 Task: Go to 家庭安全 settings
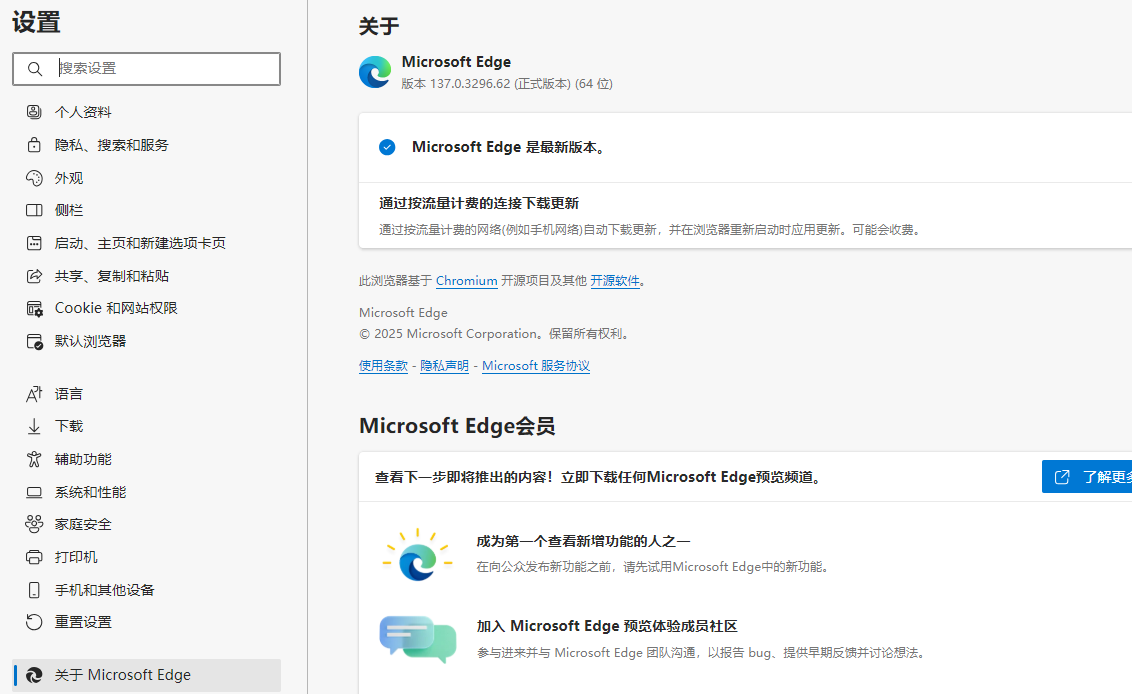click(x=147, y=524)
